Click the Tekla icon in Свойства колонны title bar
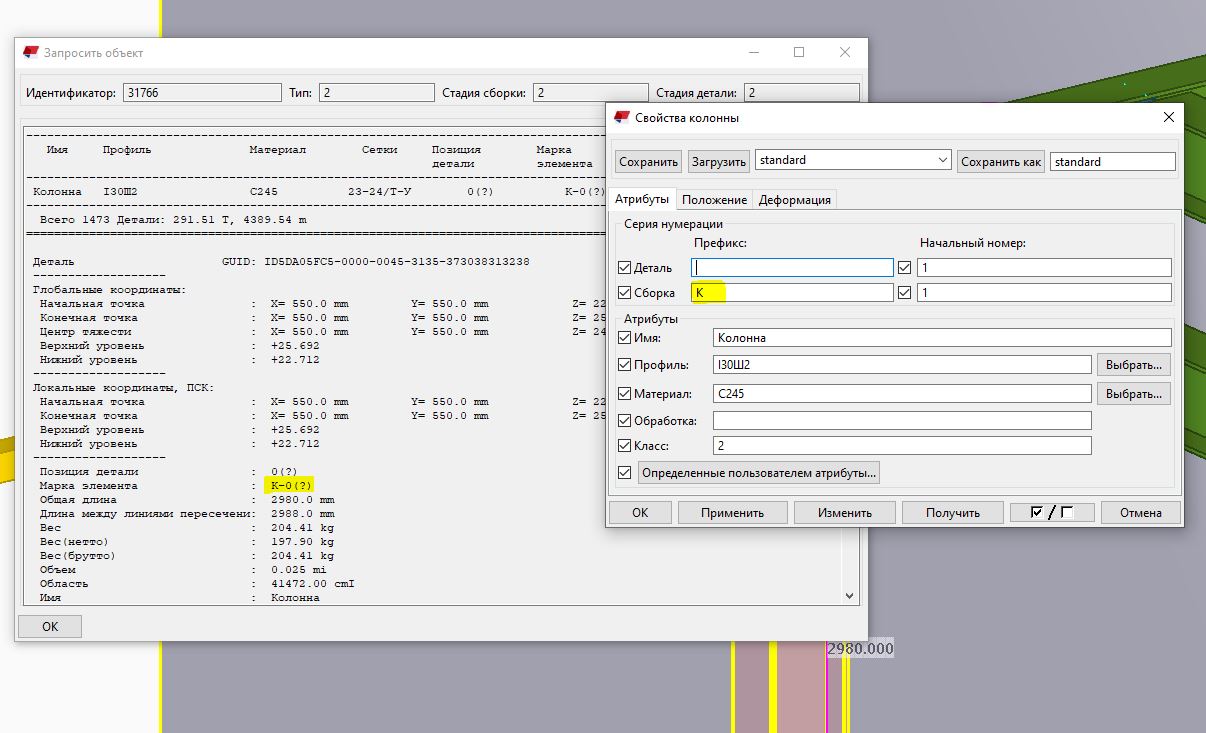 point(622,118)
